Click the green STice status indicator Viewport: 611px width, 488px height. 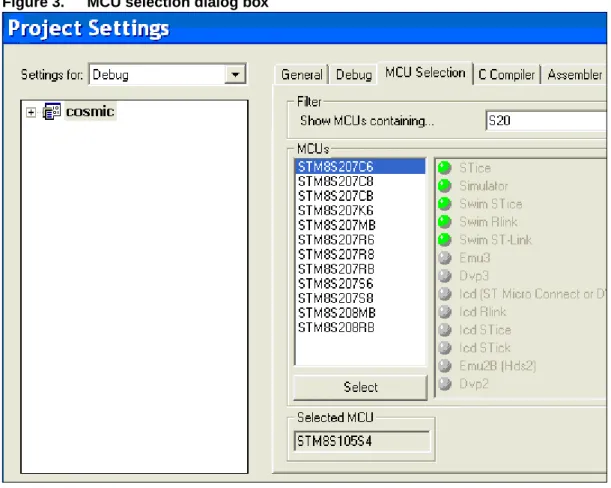pos(445,168)
